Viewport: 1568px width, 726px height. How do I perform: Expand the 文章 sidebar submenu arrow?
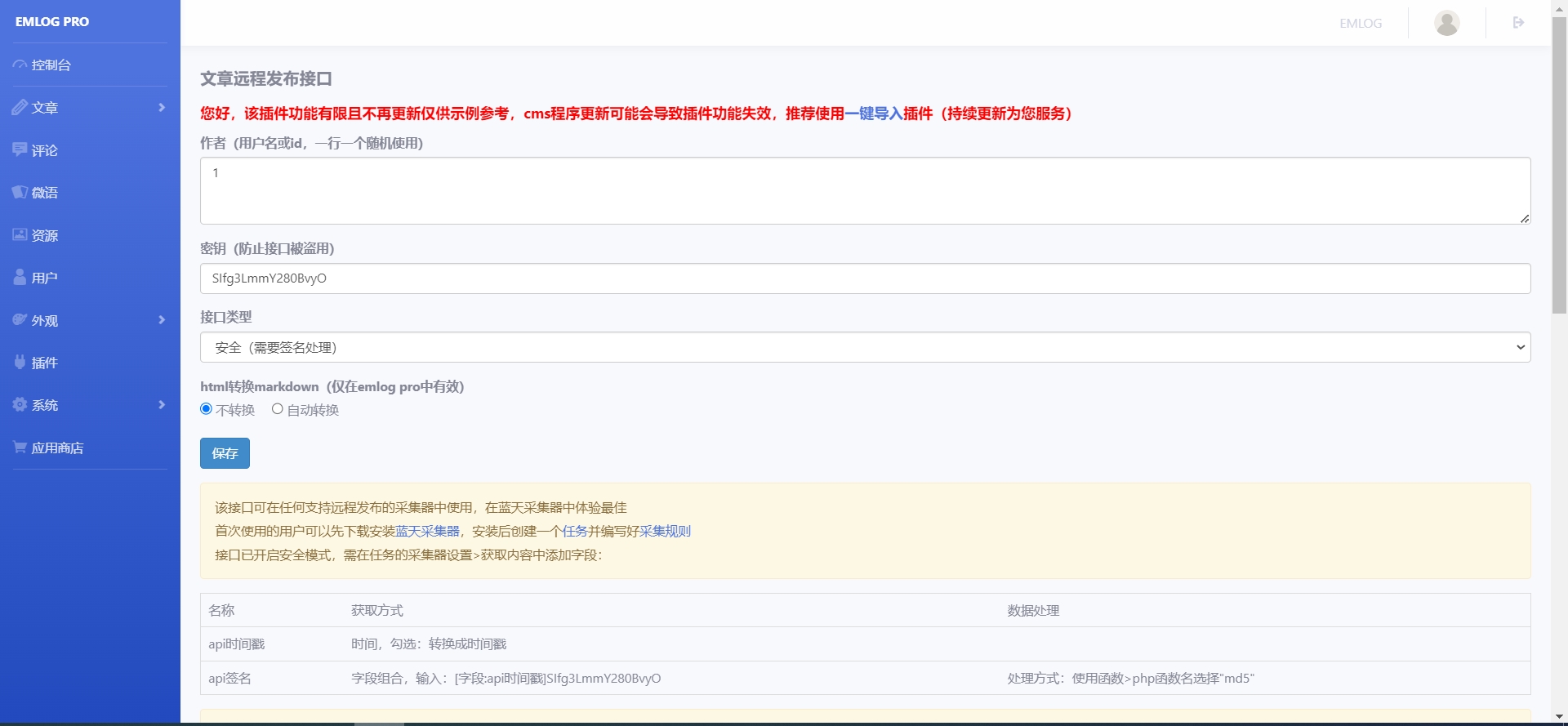click(x=162, y=107)
